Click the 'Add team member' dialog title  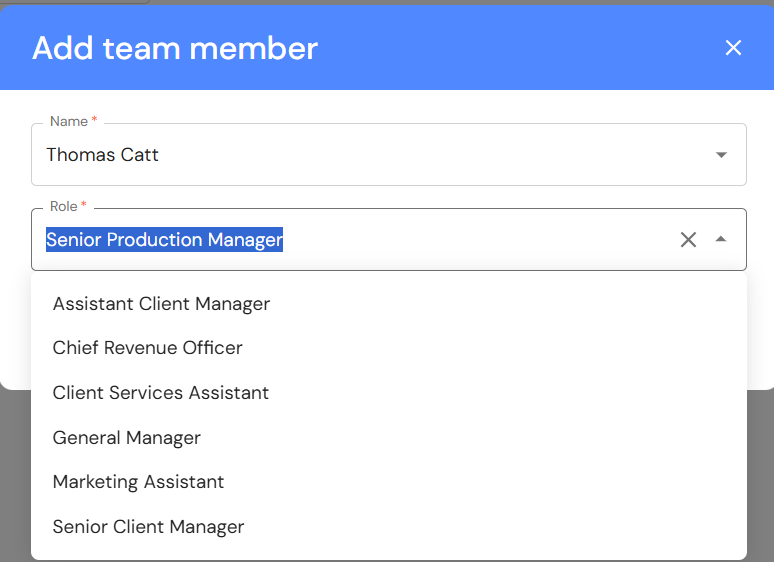click(x=175, y=48)
